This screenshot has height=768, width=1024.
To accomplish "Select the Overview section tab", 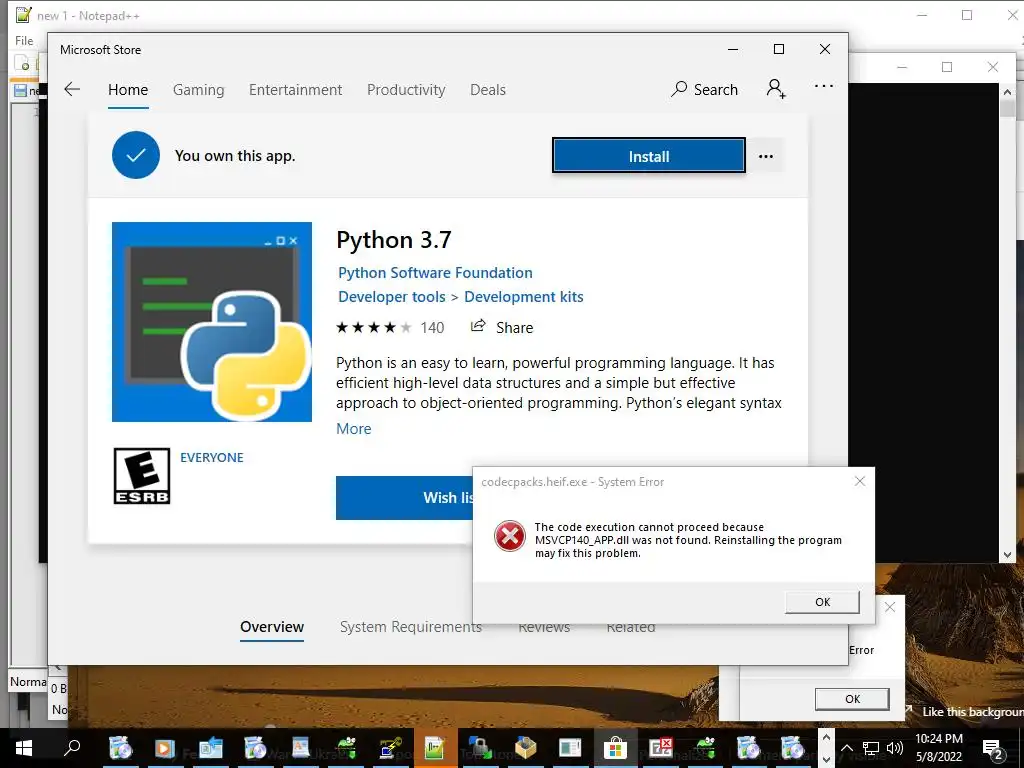I will tap(272, 627).
